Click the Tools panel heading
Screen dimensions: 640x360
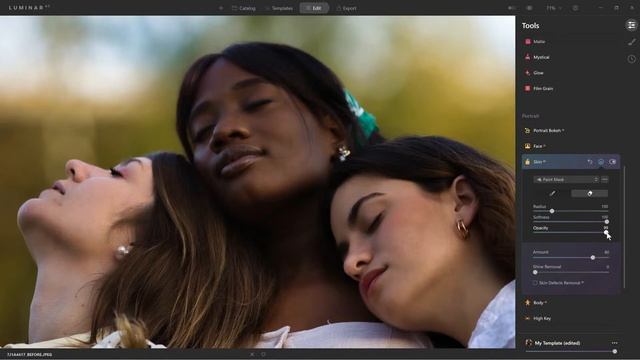click(530, 26)
